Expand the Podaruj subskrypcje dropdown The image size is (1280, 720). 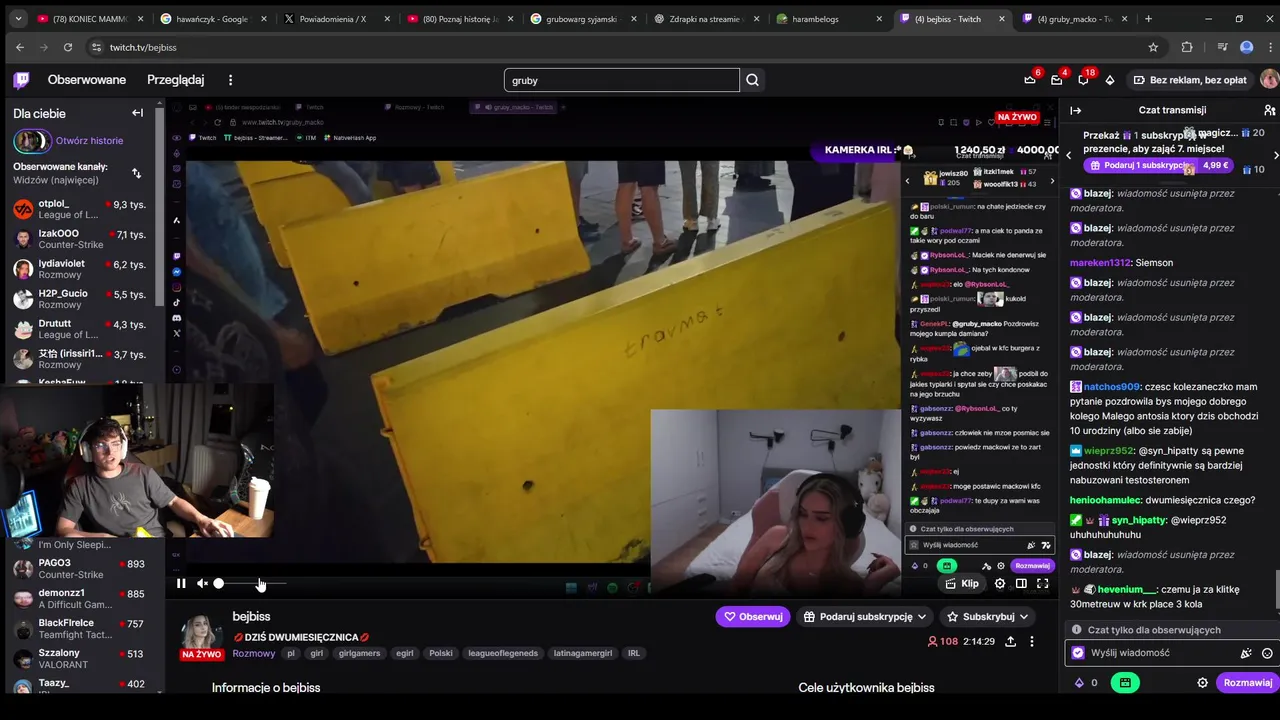coord(865,616)
